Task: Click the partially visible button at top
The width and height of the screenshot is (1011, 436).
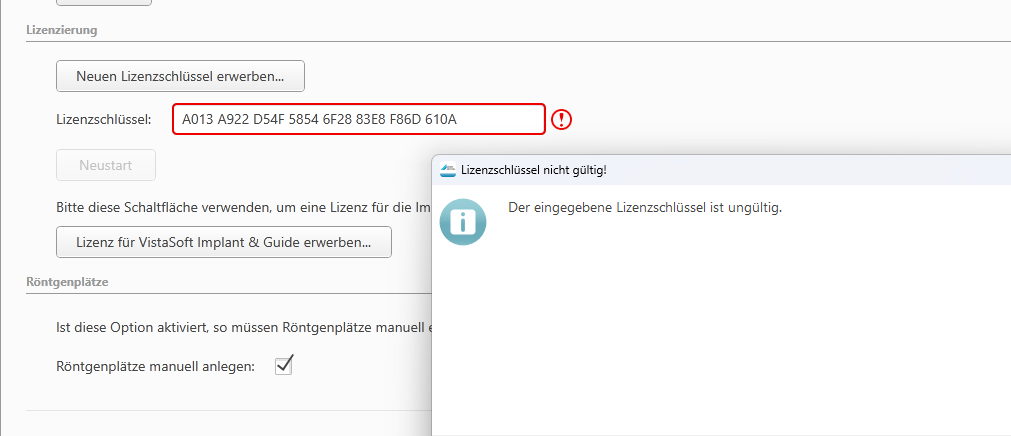Action: pos(103,2)
